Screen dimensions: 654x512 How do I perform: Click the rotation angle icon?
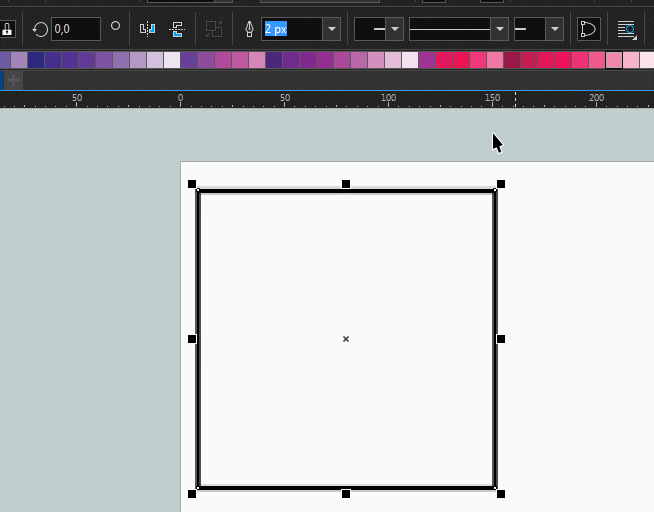[40, 29]
